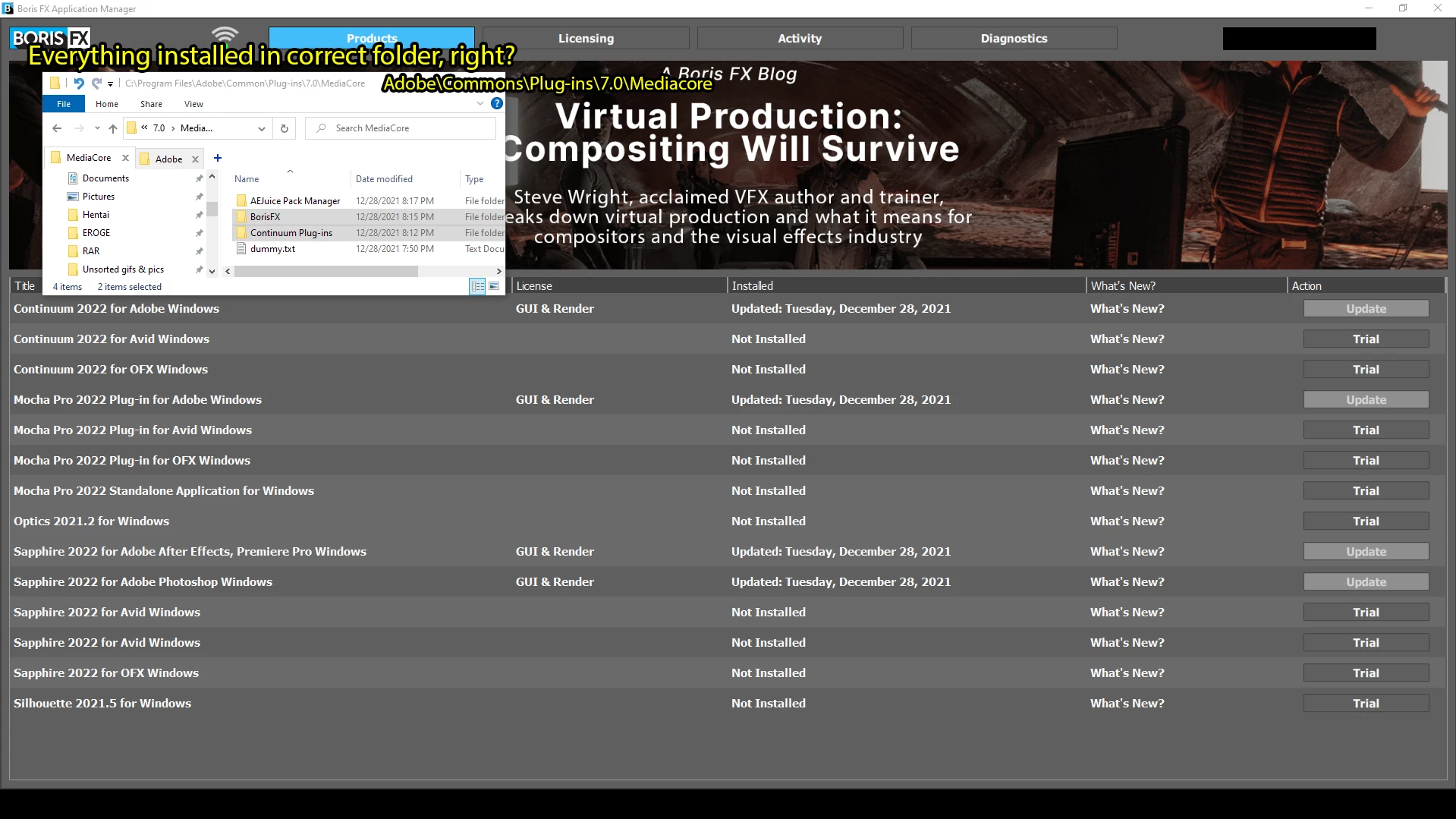Select the dummy.txt file
The height and width of the screenshot is (819, 1456).
tap(272, 249)
